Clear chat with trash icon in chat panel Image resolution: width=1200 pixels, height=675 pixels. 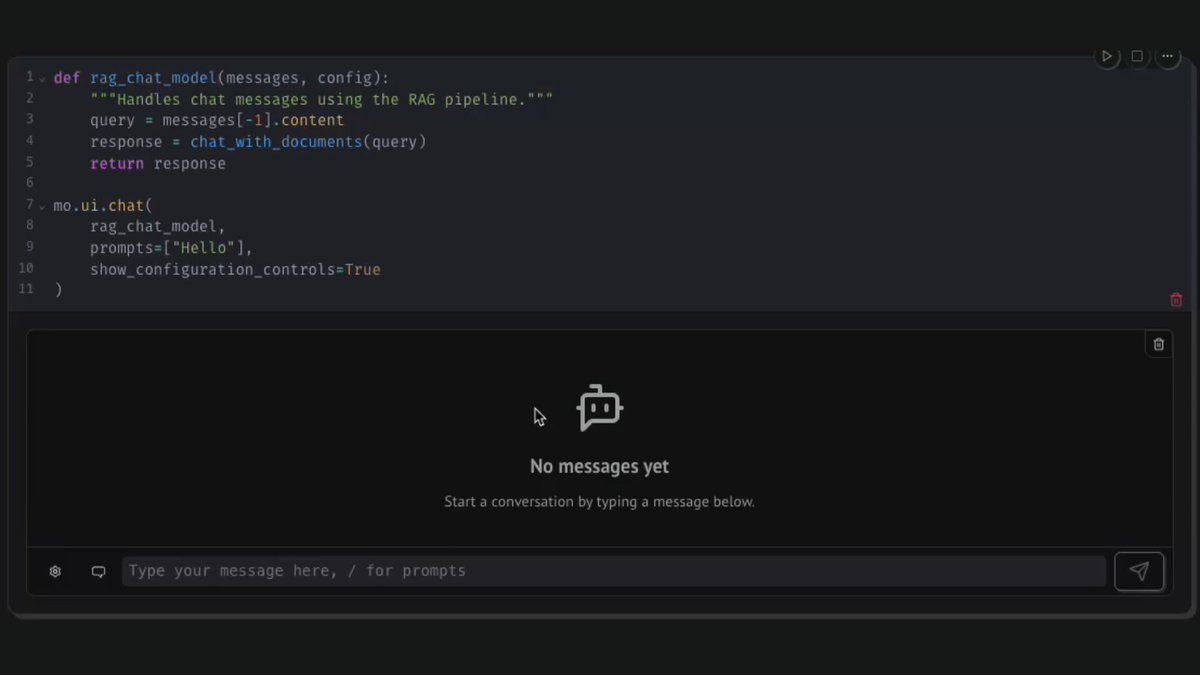[x=1159, y=344]
